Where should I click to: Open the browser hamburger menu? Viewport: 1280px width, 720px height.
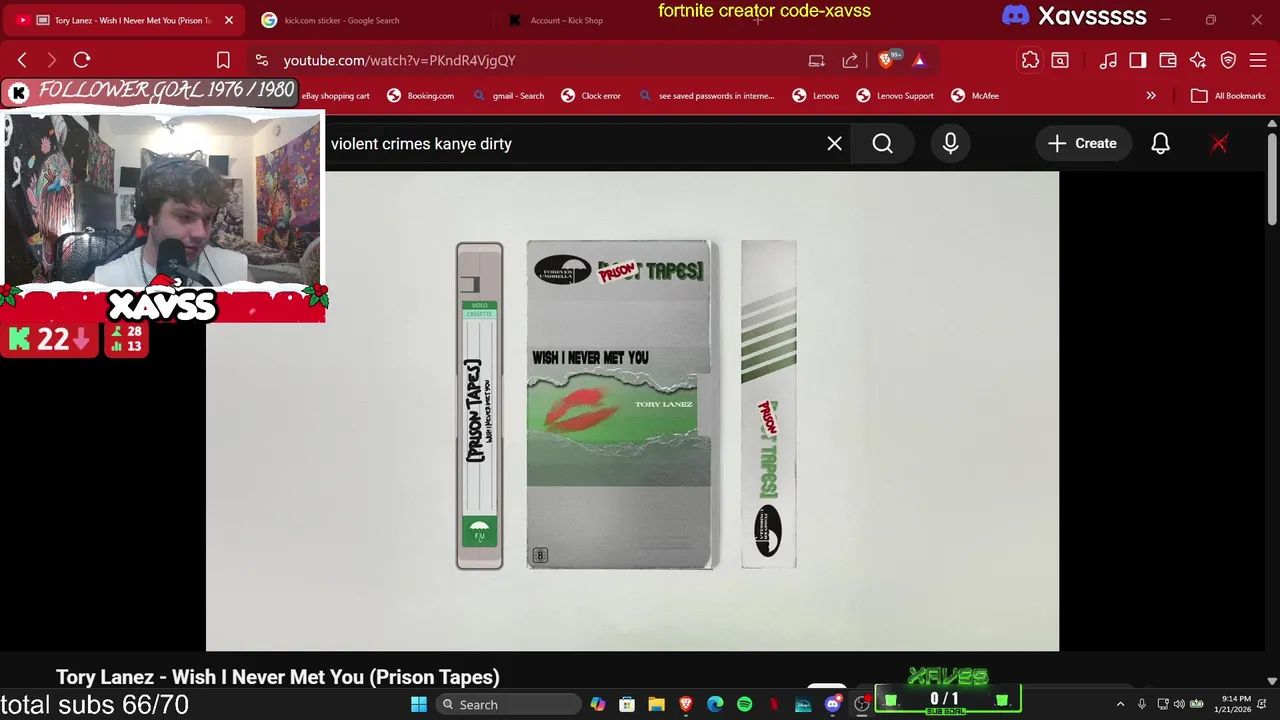(1259, 60)
